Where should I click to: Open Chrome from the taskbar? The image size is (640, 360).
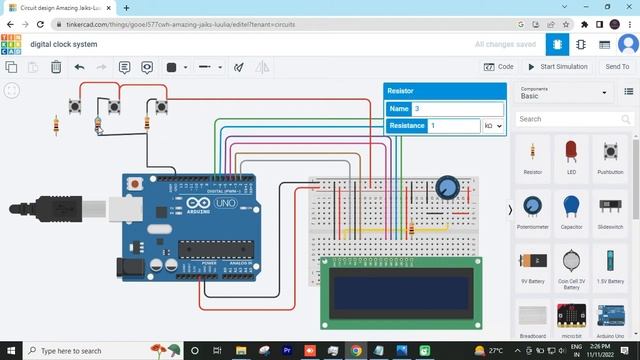coord(356,351)
